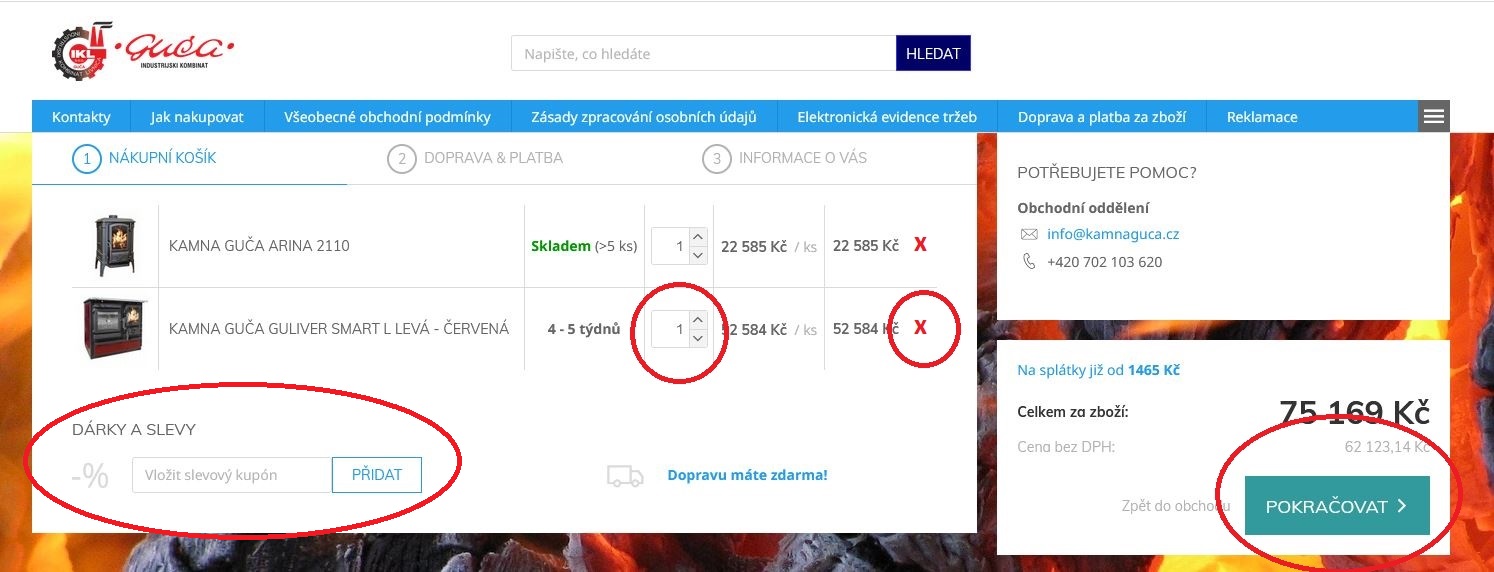Click the email envelope icon

point(1029,234)
